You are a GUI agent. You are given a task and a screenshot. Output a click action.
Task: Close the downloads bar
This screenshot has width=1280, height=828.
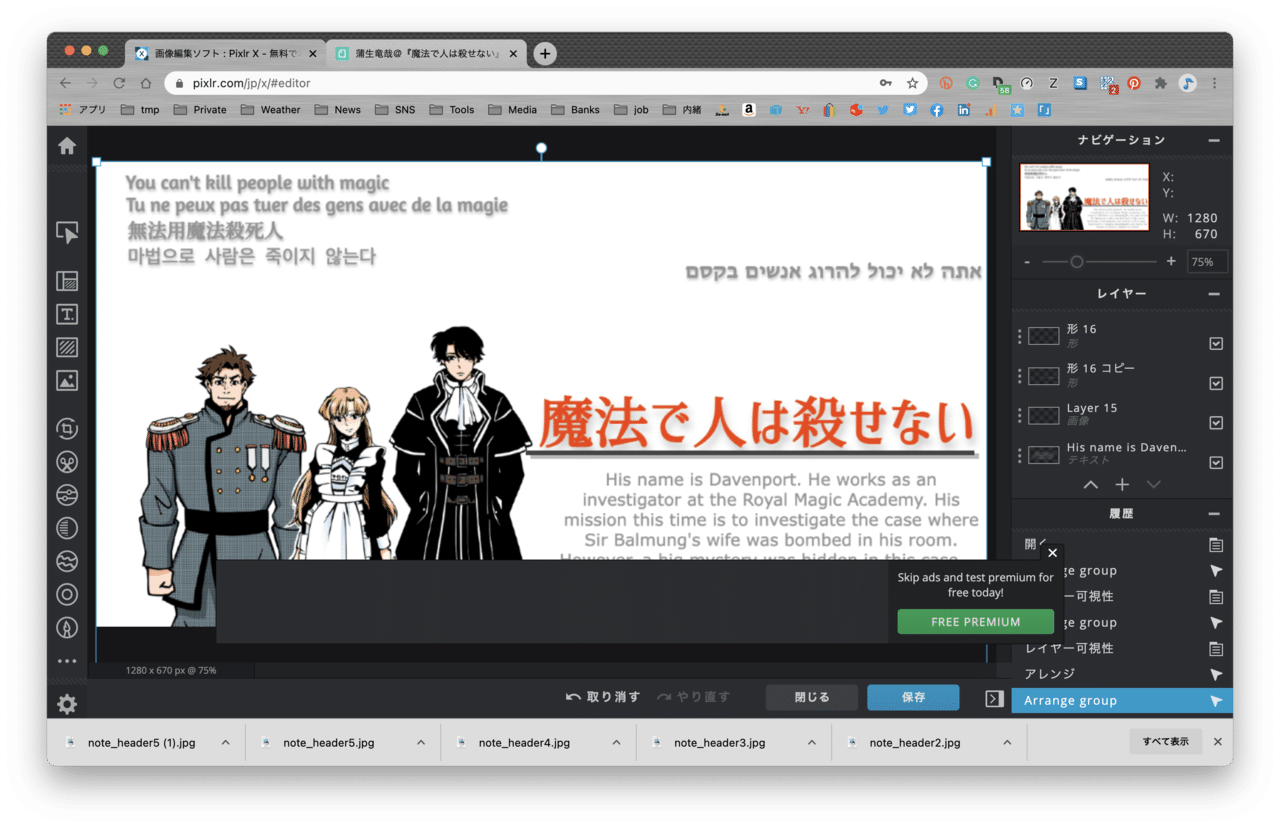[x=1217, y=742]
